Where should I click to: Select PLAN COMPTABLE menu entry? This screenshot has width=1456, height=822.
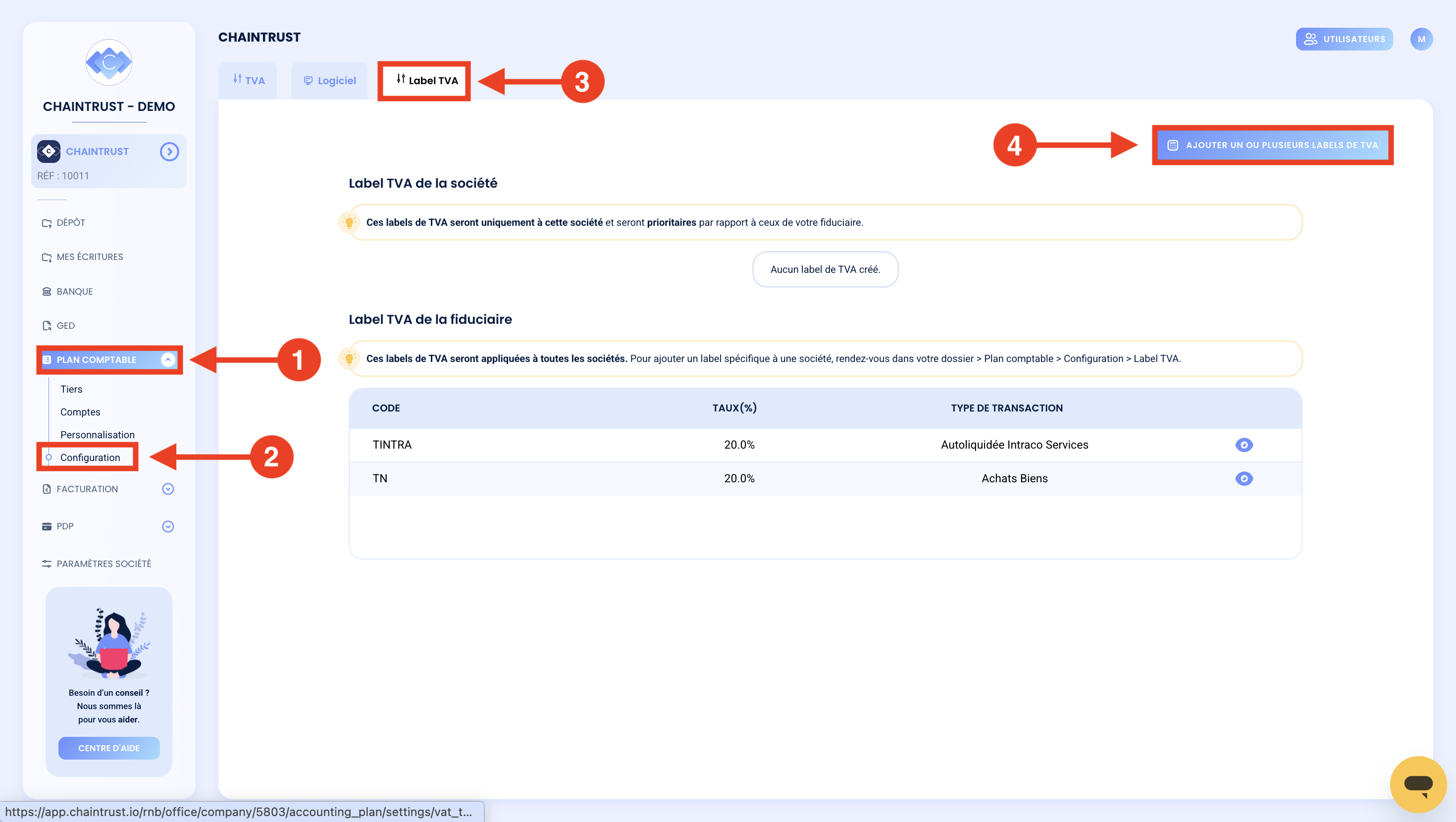coord(109,360)
